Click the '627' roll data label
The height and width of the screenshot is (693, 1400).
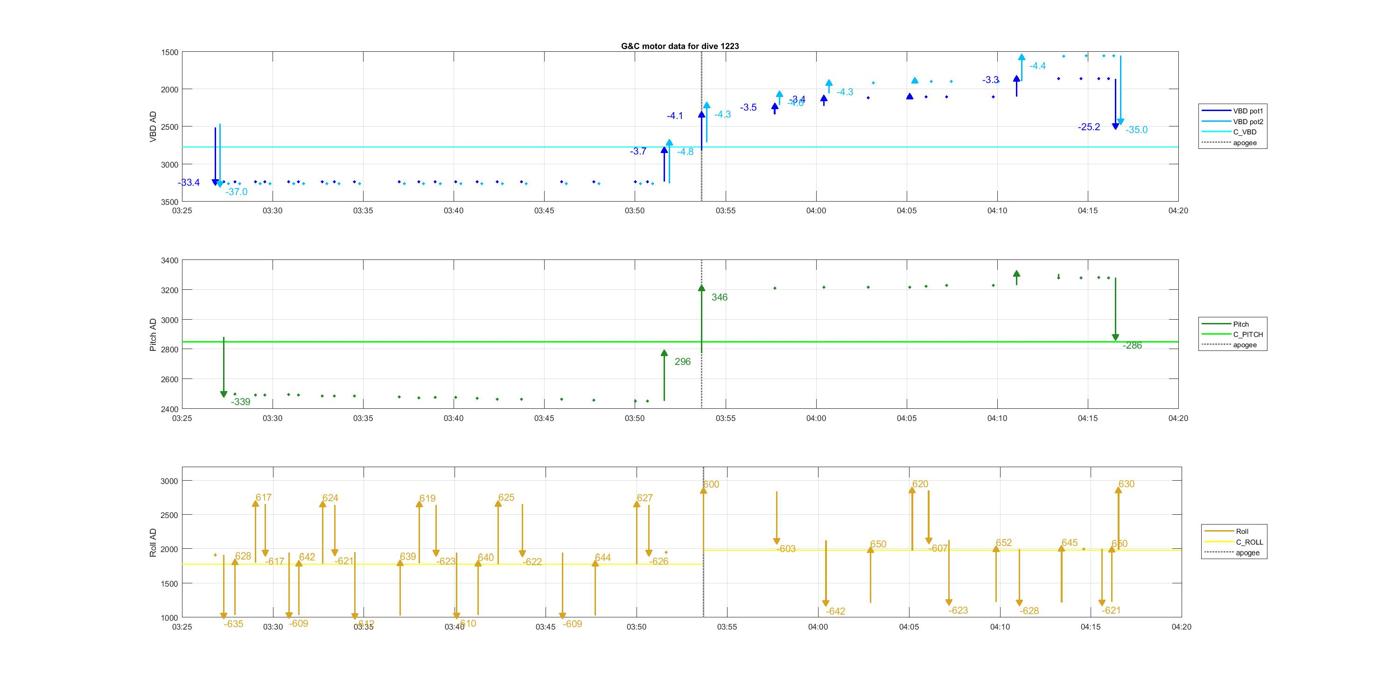pyautogui.click(x=645, y=498)
